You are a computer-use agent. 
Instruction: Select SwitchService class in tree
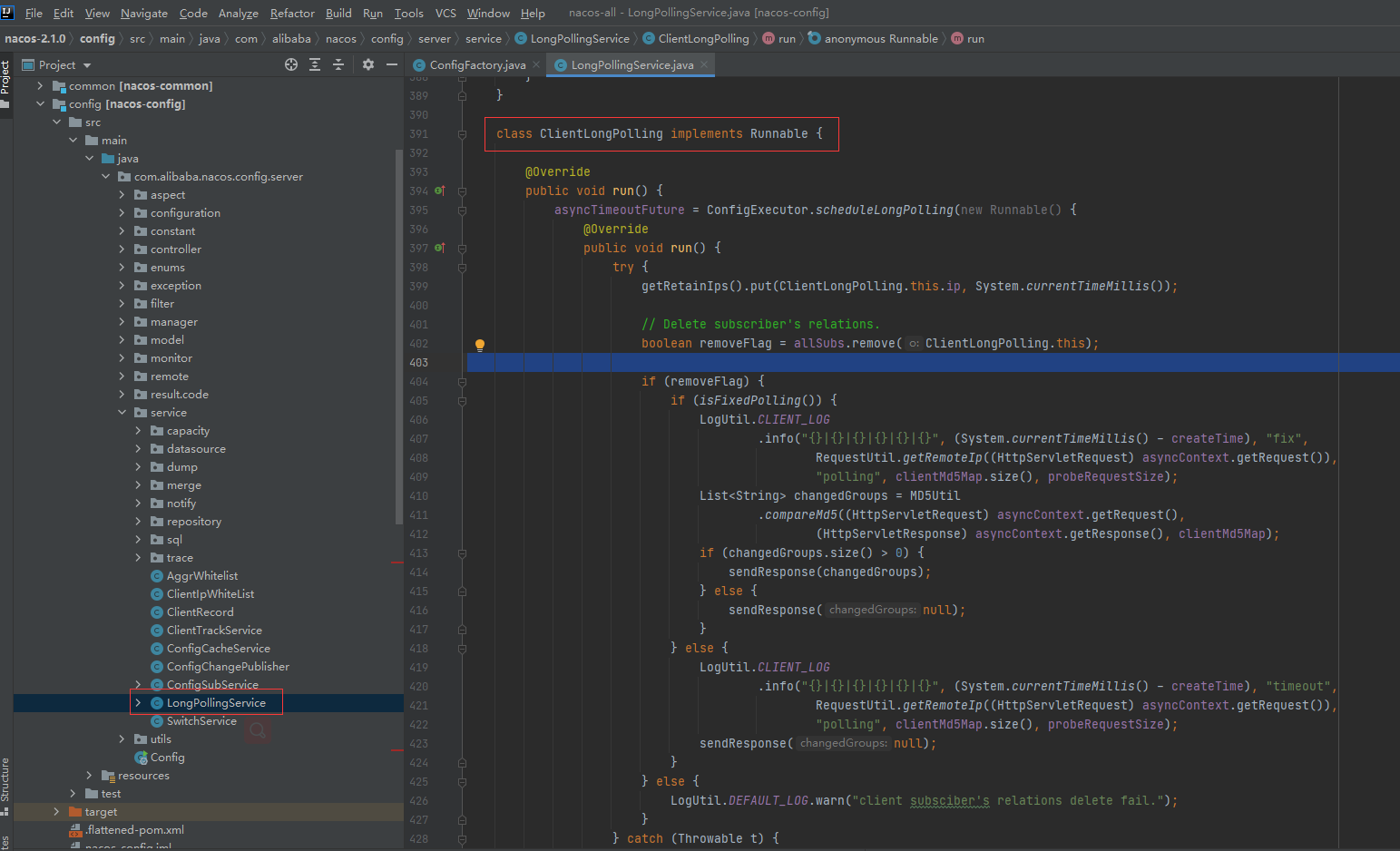coord(201,721)
